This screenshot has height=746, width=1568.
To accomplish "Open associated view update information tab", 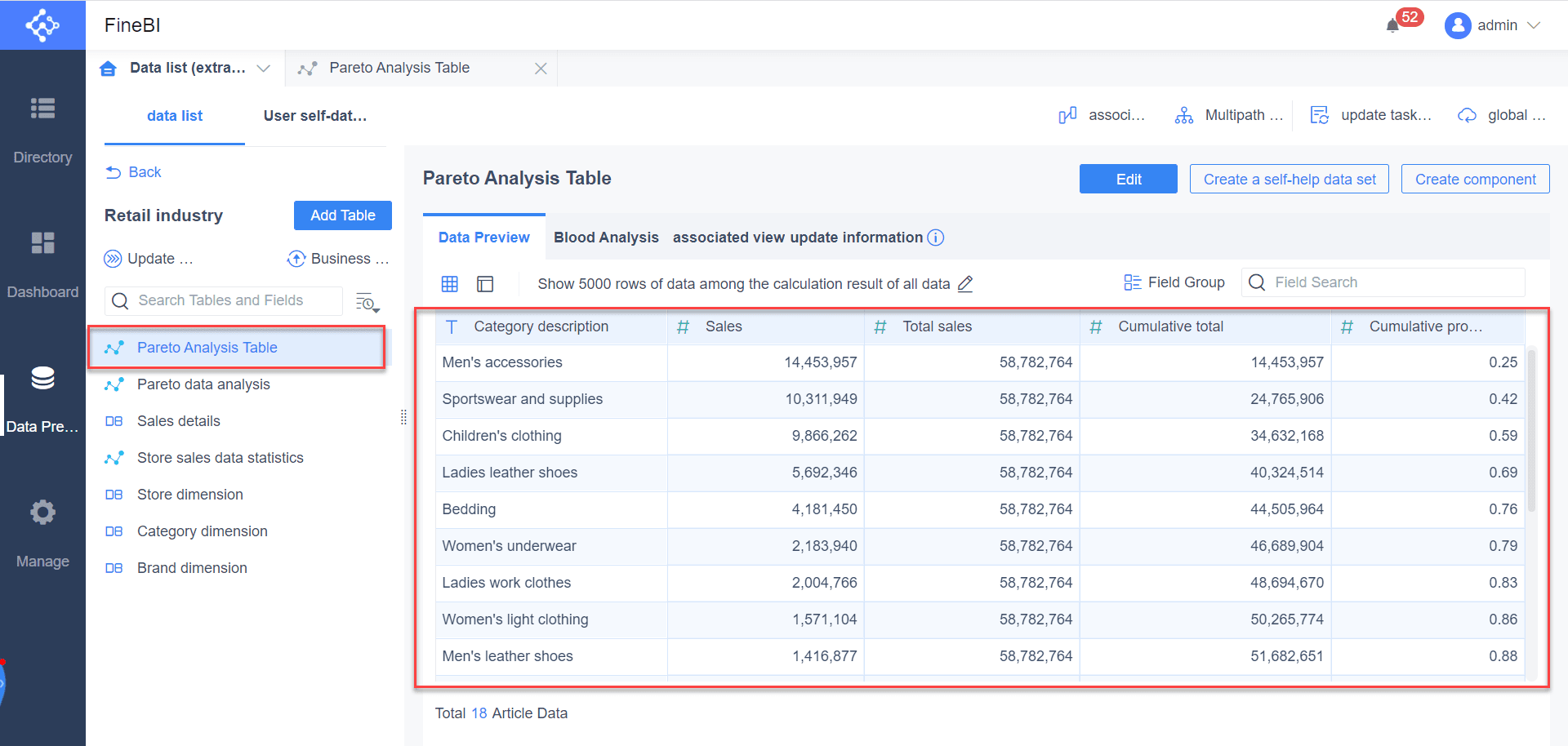I will (x=798, y=238).
